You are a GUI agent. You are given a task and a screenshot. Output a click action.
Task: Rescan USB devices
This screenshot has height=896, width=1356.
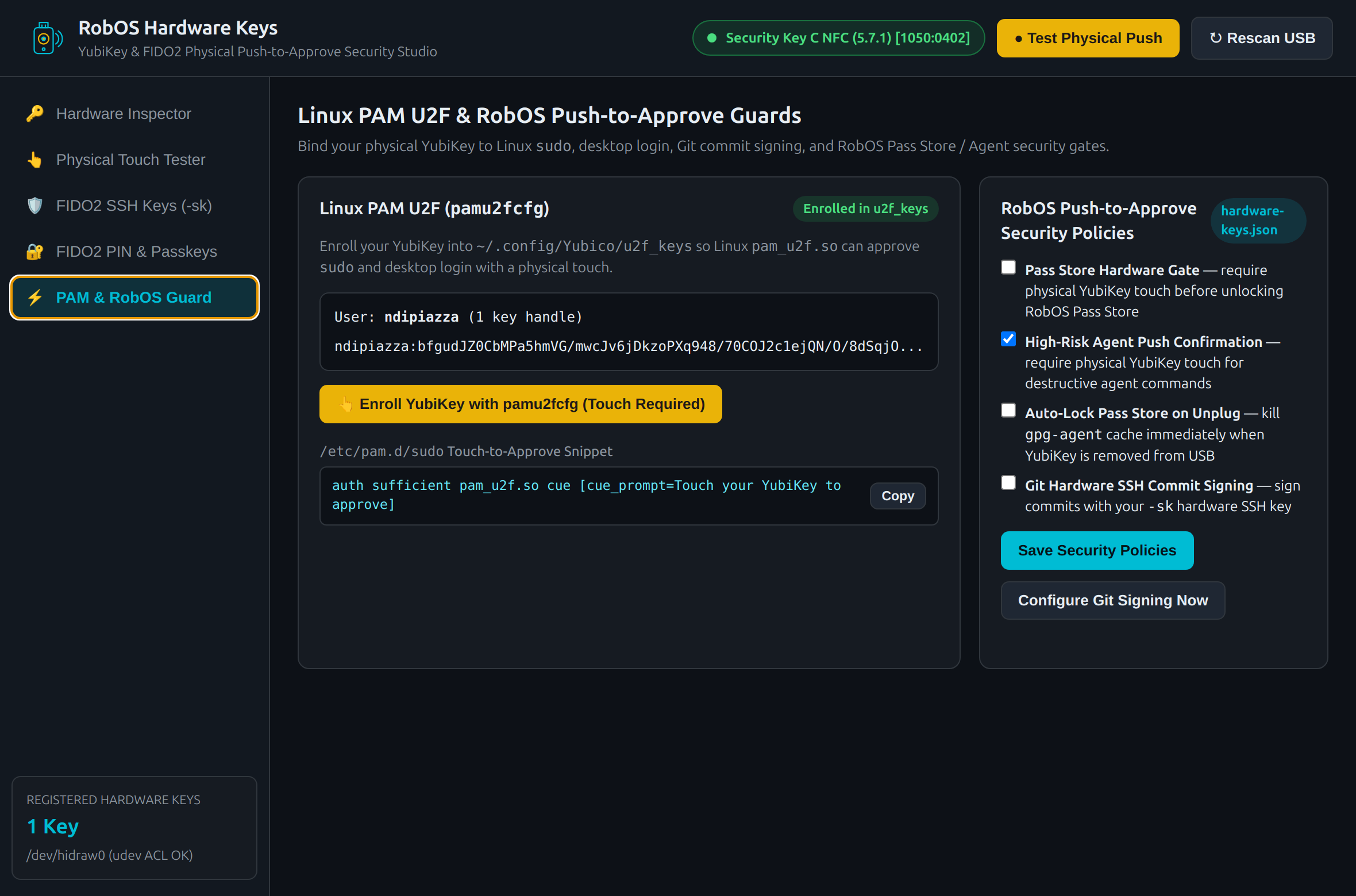(x=1262, y=38)
